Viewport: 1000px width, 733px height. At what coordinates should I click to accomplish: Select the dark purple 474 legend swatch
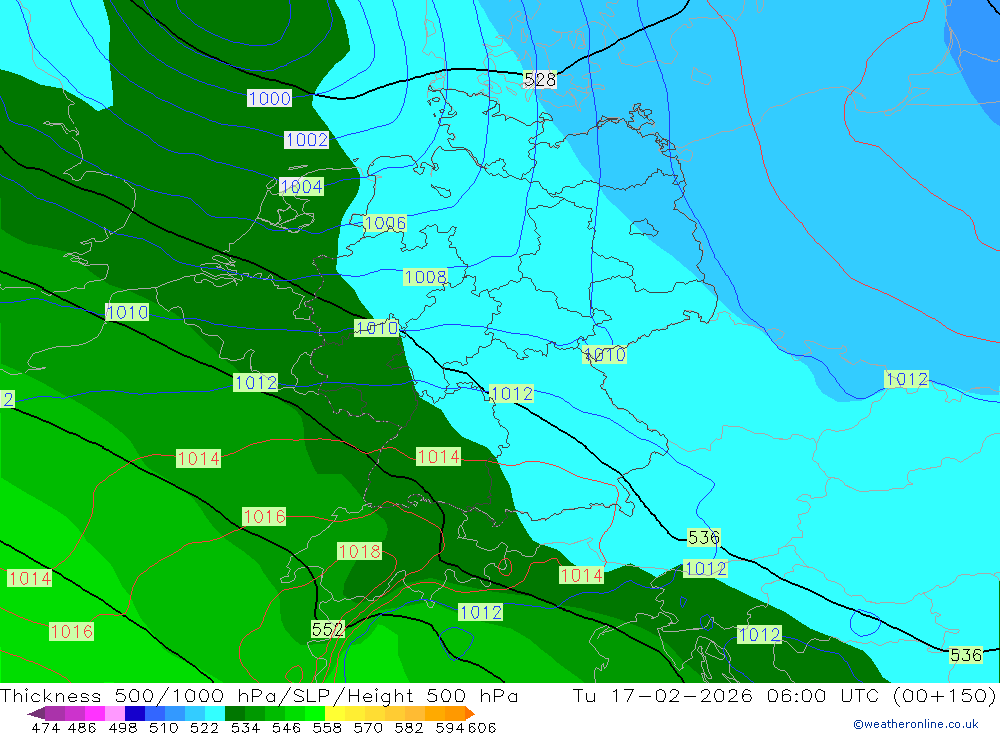pyautogui.click(x=54, y=713)
